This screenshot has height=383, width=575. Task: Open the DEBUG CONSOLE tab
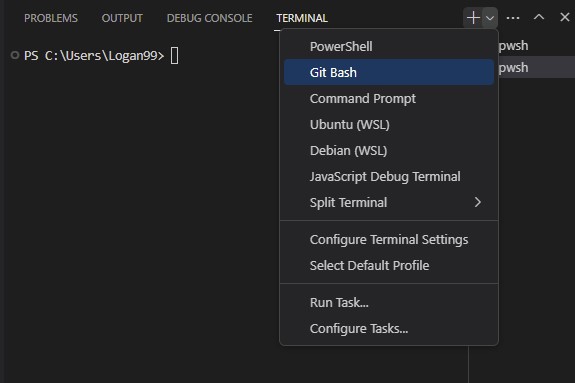[209, 18]
